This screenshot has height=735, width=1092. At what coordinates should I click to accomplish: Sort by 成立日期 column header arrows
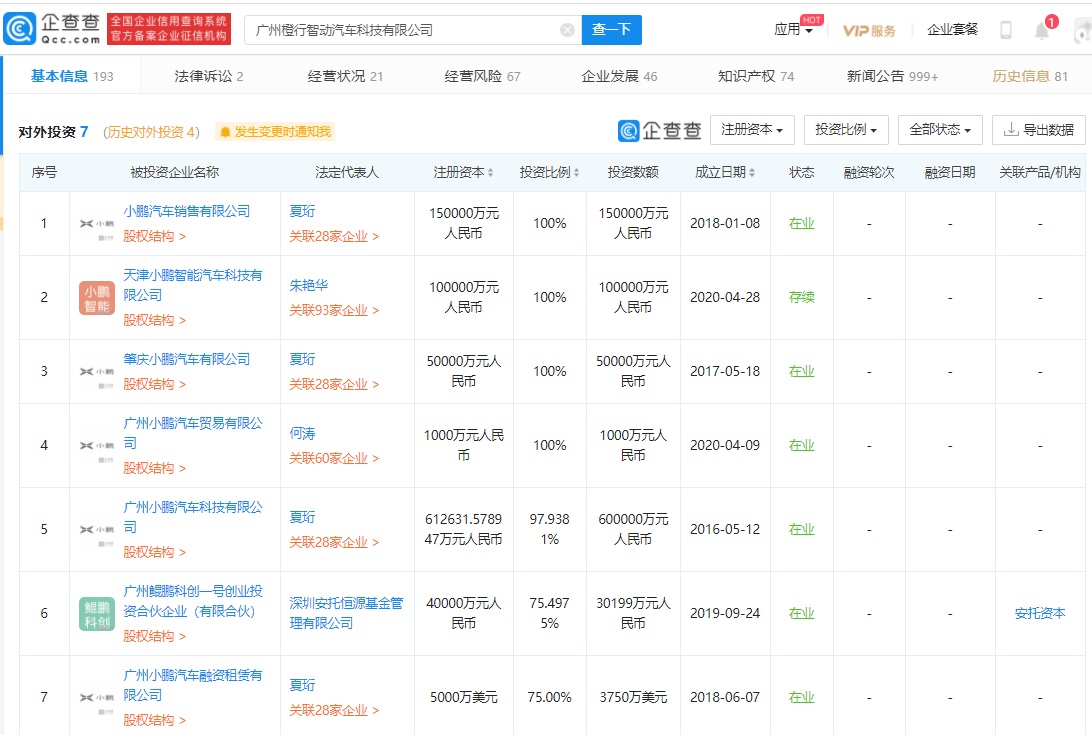point(751,172)
